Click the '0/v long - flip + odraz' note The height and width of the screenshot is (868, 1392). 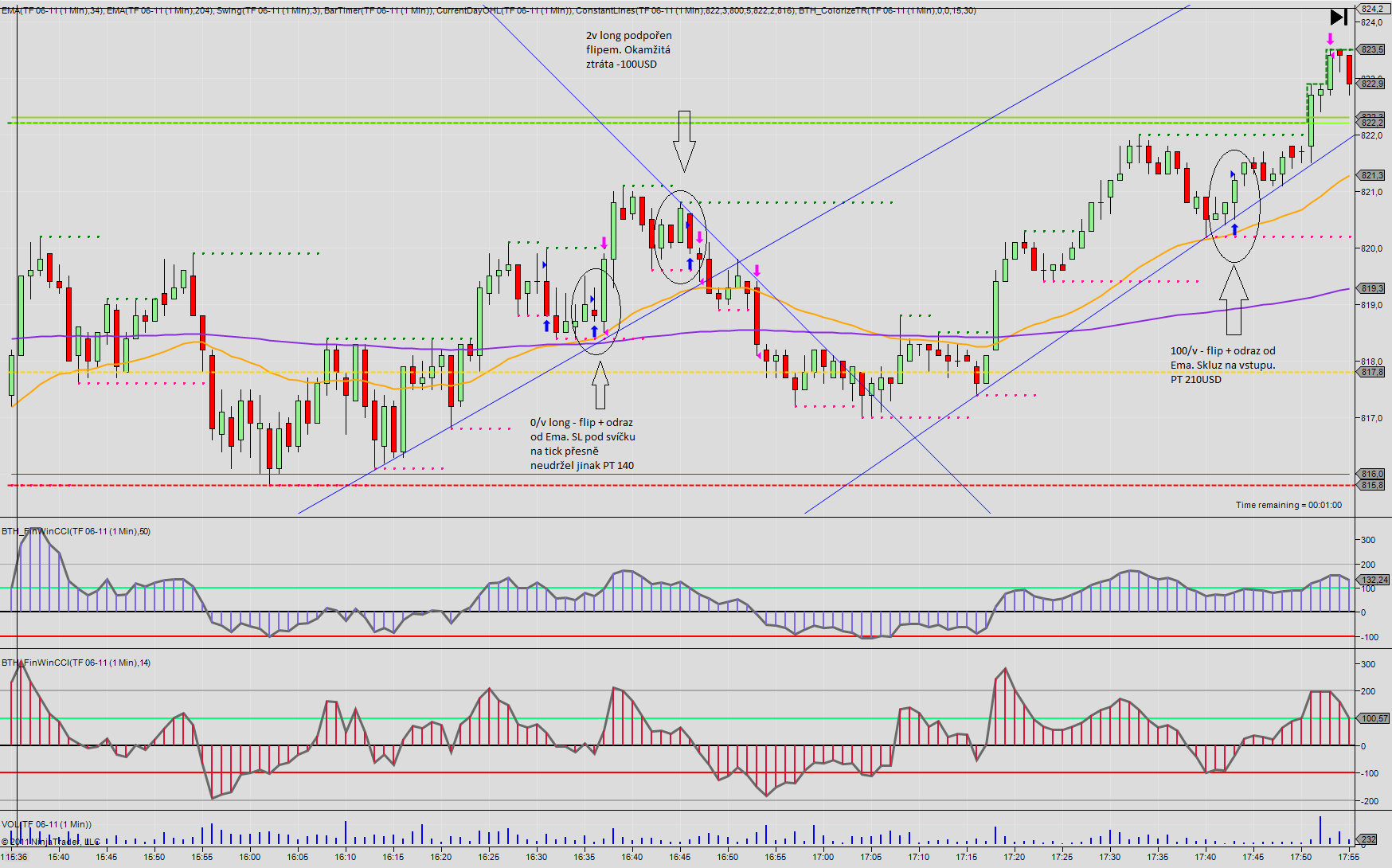[x=583, y=444]
